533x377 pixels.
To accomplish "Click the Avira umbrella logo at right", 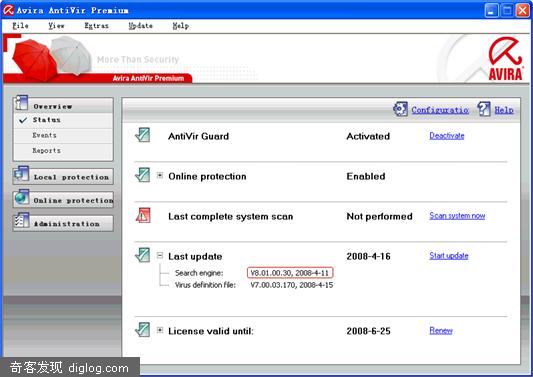I will pos(505,58).
